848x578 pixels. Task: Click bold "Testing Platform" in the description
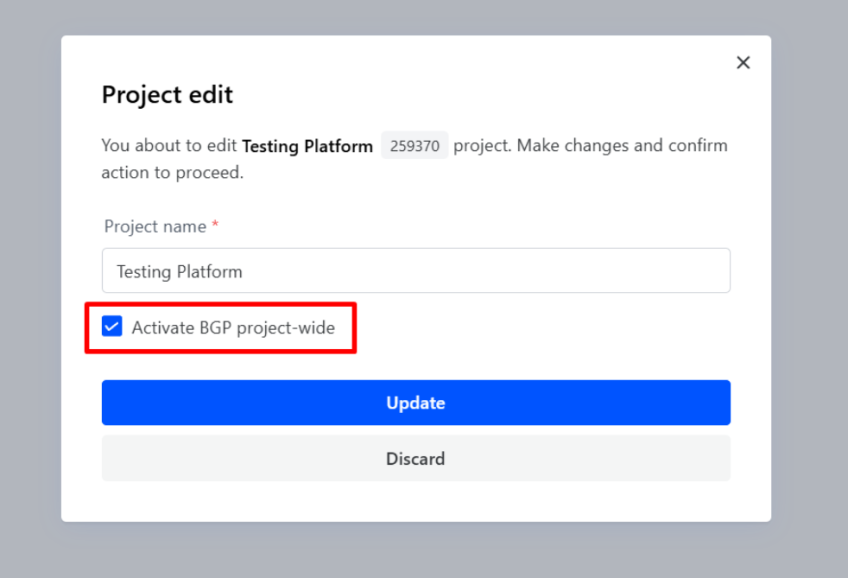pos(307,146)
